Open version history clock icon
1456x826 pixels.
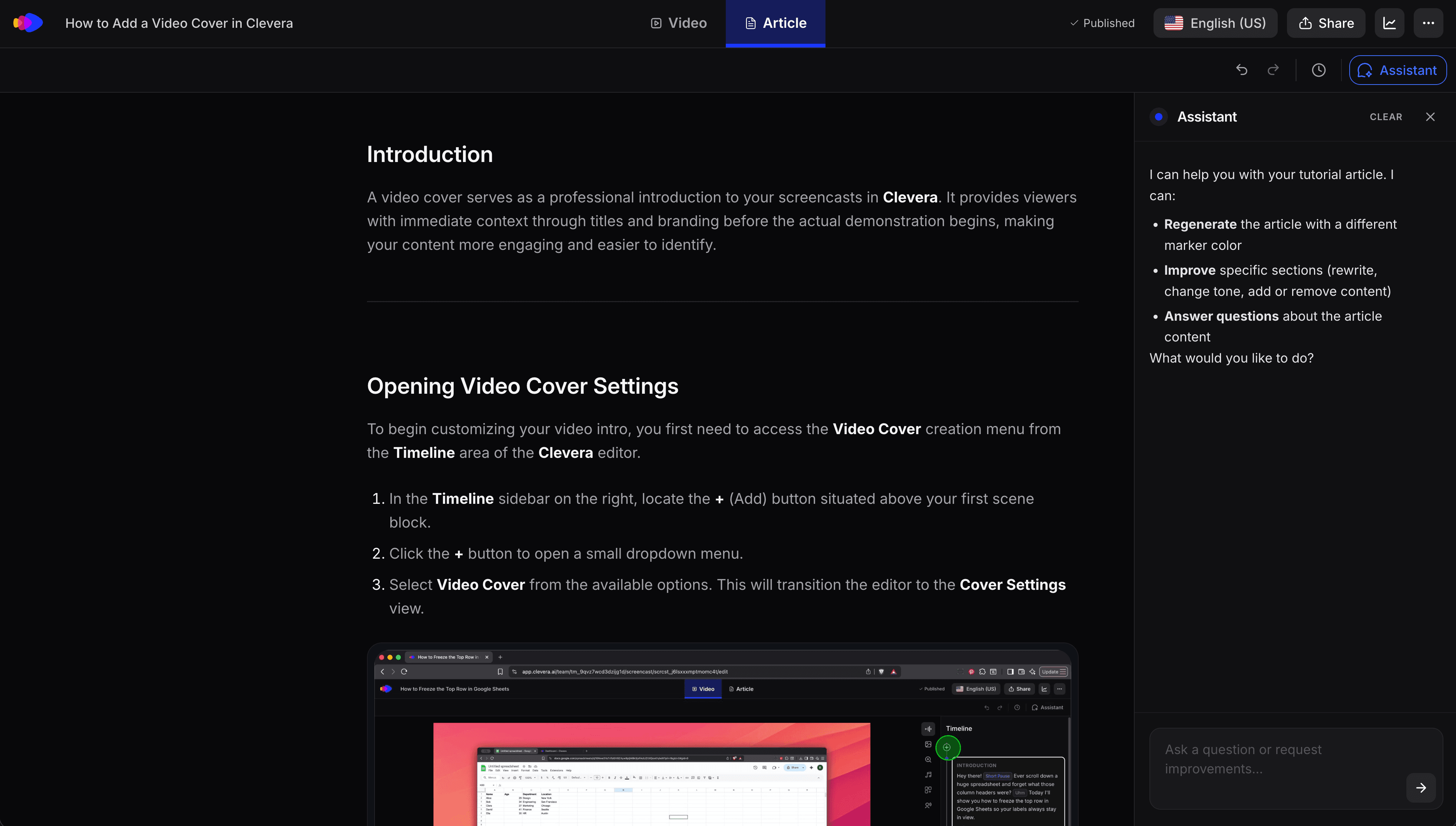pos(1319,70)
